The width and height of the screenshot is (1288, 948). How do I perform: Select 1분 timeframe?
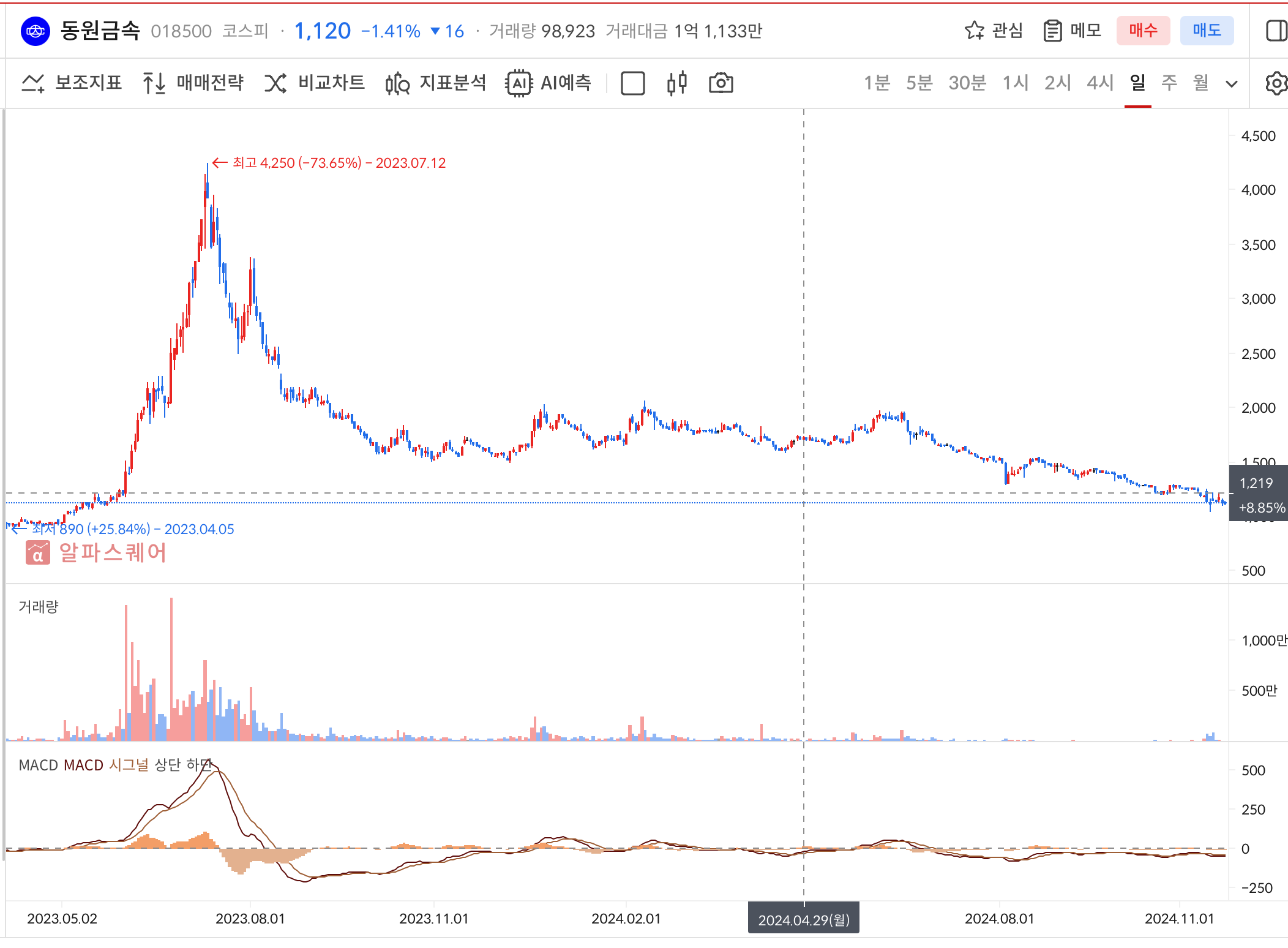point(877,83)
